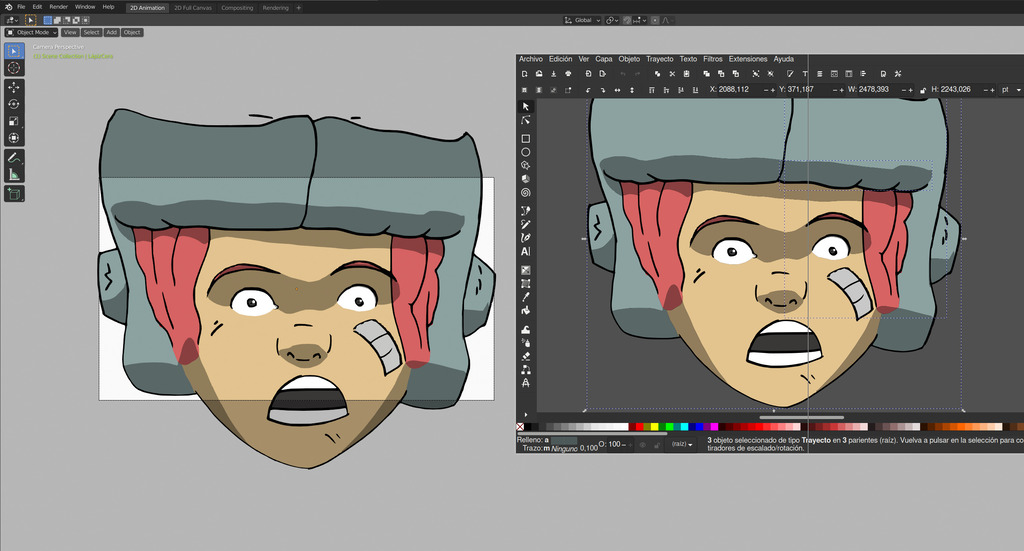This screenshot has width=1024, height=551.
Task: Add a new Blender workspace tab
Action: pyautogui.click(x=298, y=8)
